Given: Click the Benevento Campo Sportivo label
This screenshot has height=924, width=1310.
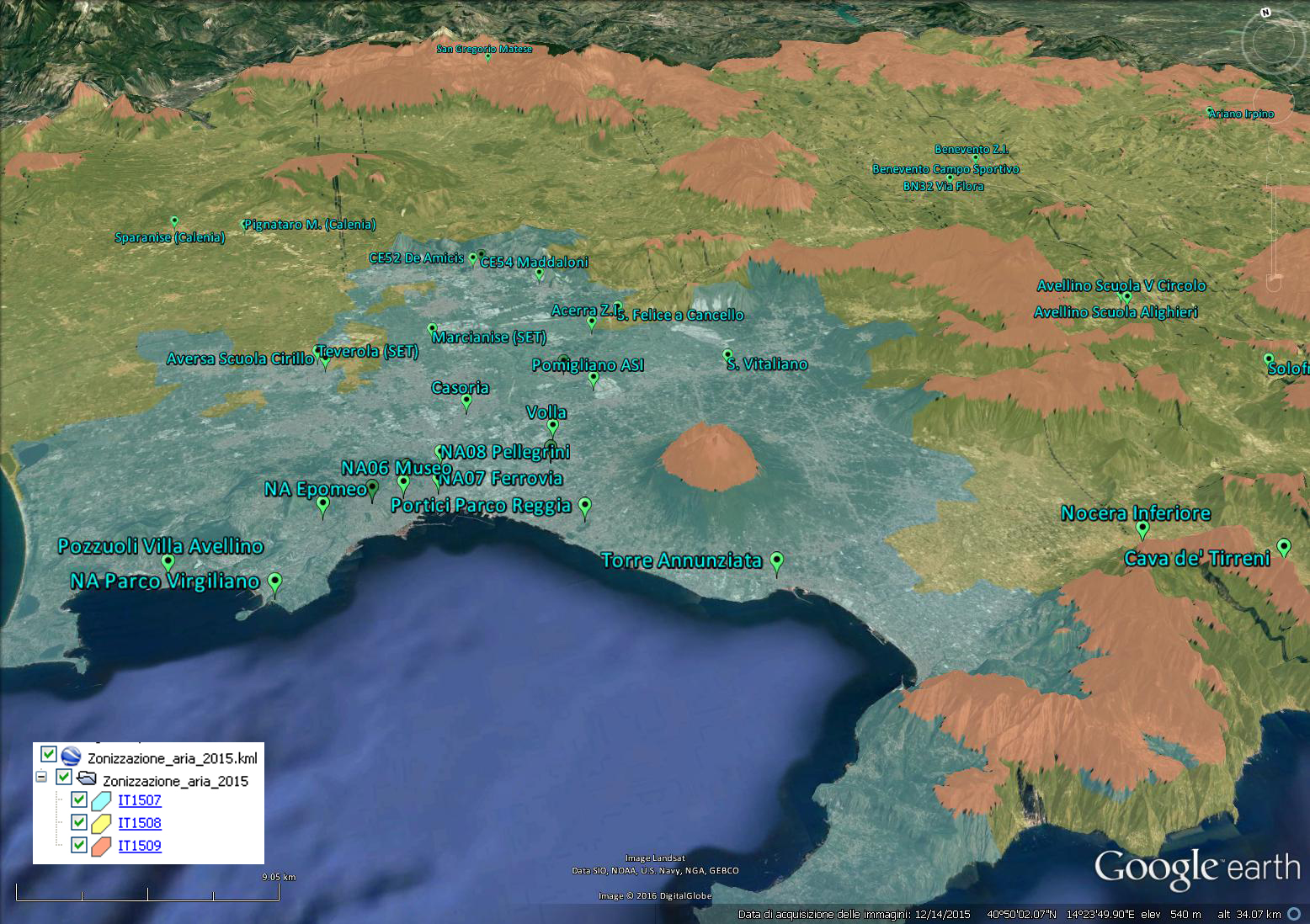Looking at the screenshot, I should pyautogui.click(x=945, y=169).
